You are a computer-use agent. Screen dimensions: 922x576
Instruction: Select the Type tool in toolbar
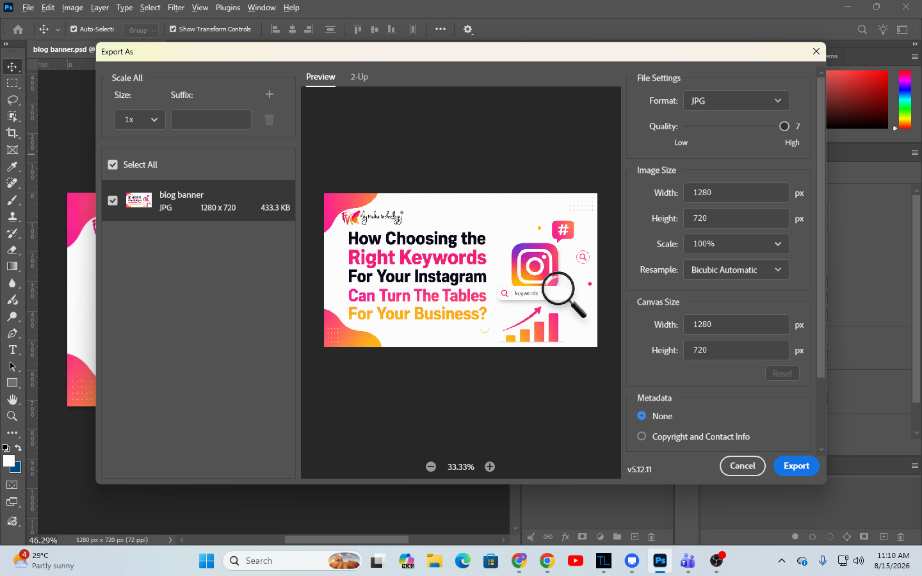(12, 350)
